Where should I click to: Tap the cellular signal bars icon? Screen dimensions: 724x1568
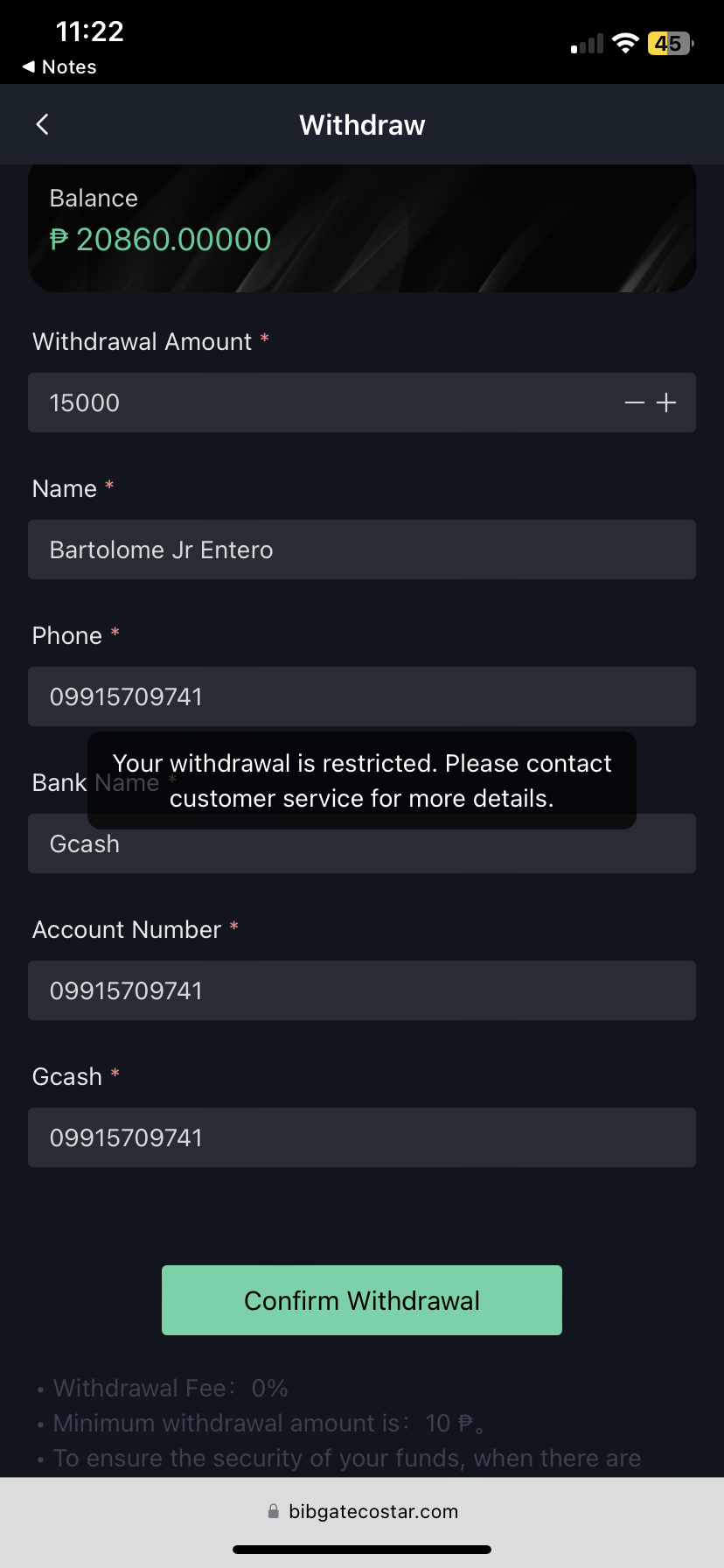(x=588, y=45)
